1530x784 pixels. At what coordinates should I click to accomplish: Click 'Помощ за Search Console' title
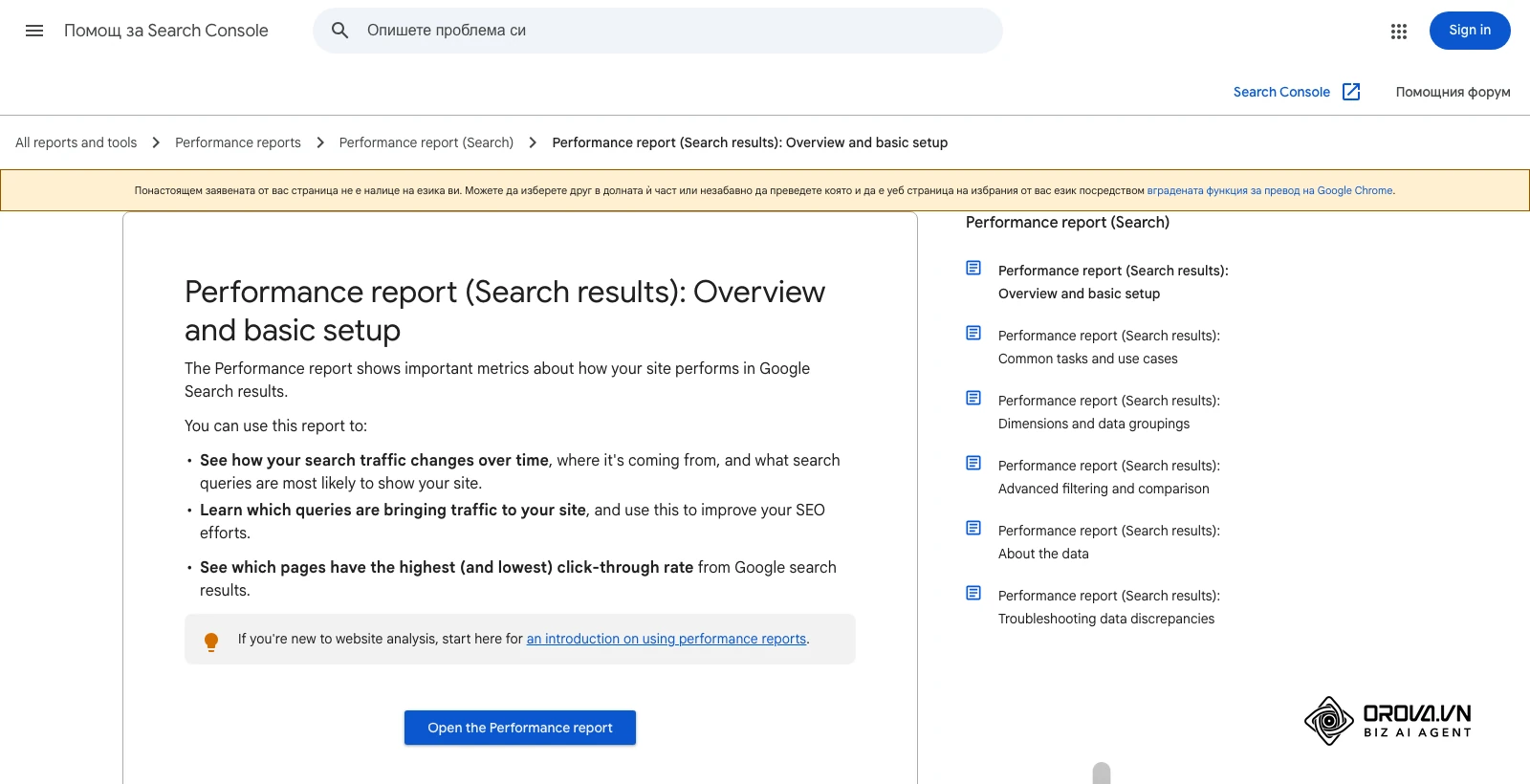click(x=166, y=31)
